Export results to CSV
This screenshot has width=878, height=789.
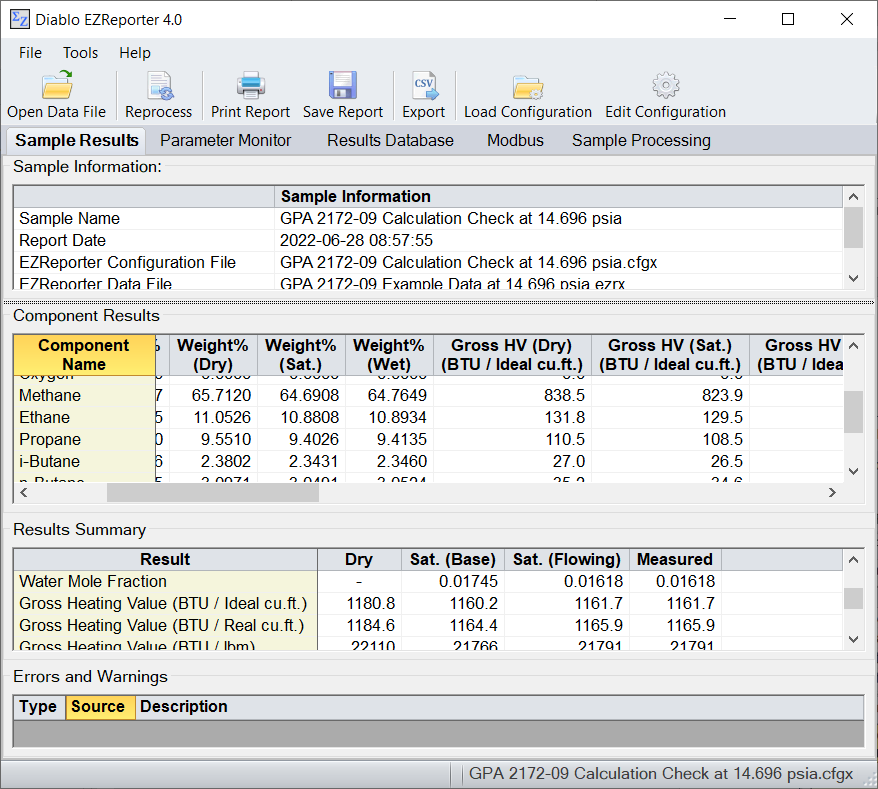point(423,95)
